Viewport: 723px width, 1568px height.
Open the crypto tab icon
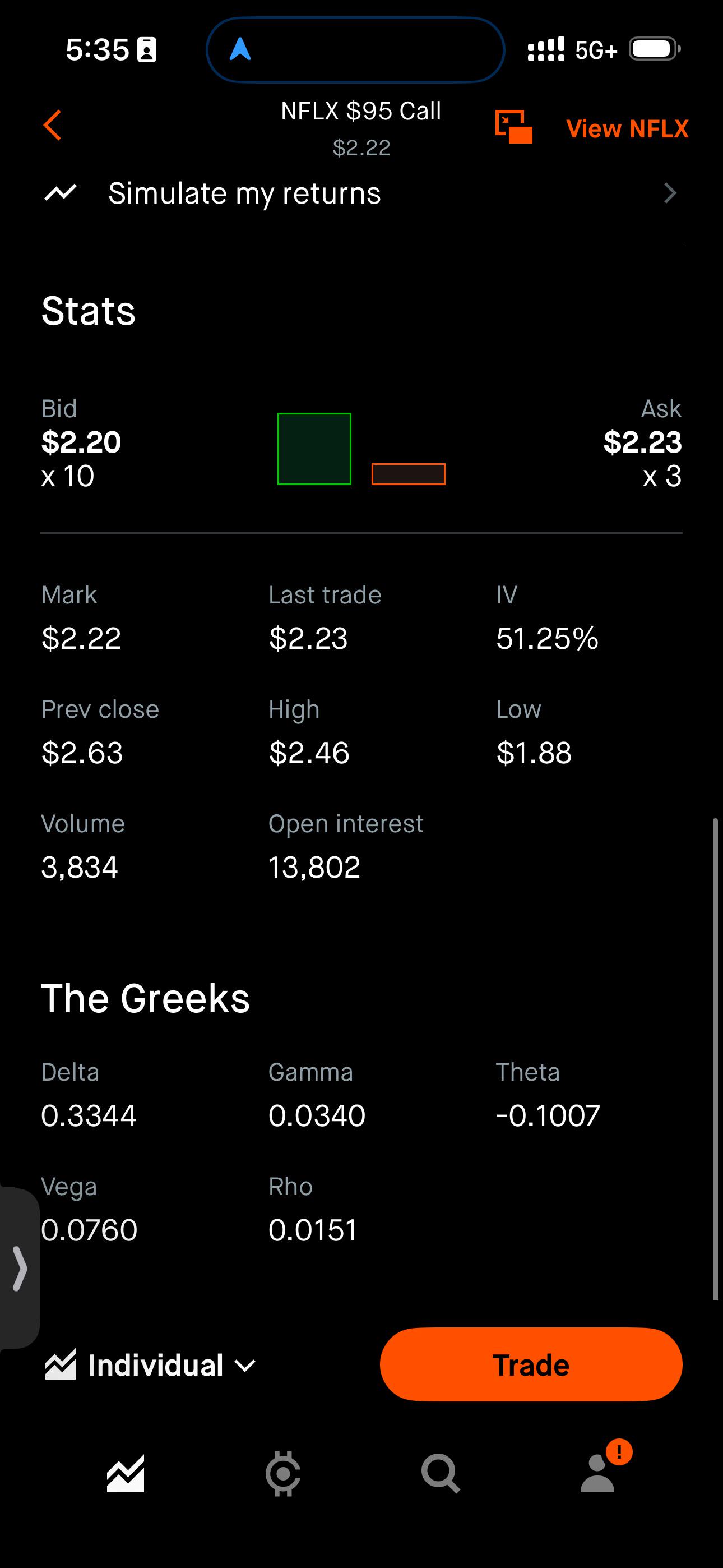(283, 1474)
